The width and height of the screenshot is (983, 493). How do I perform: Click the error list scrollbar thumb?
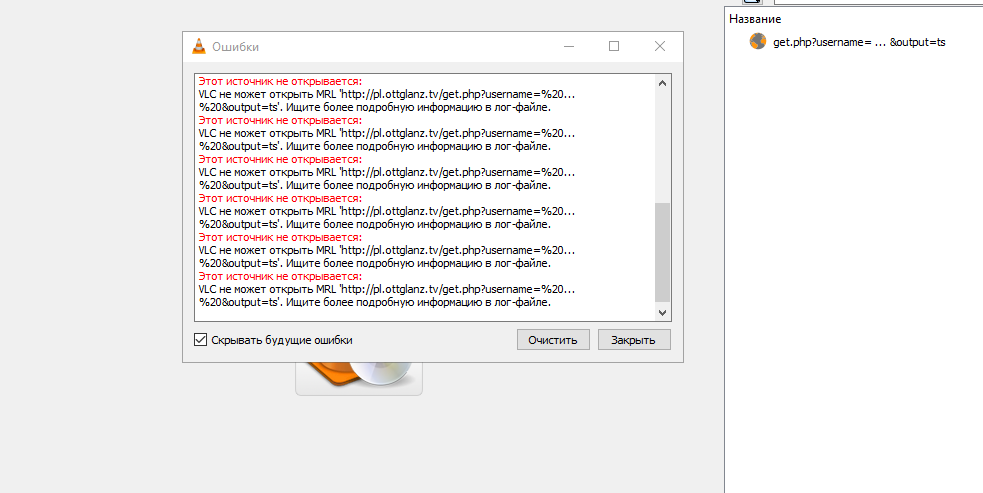pos(663,252)
